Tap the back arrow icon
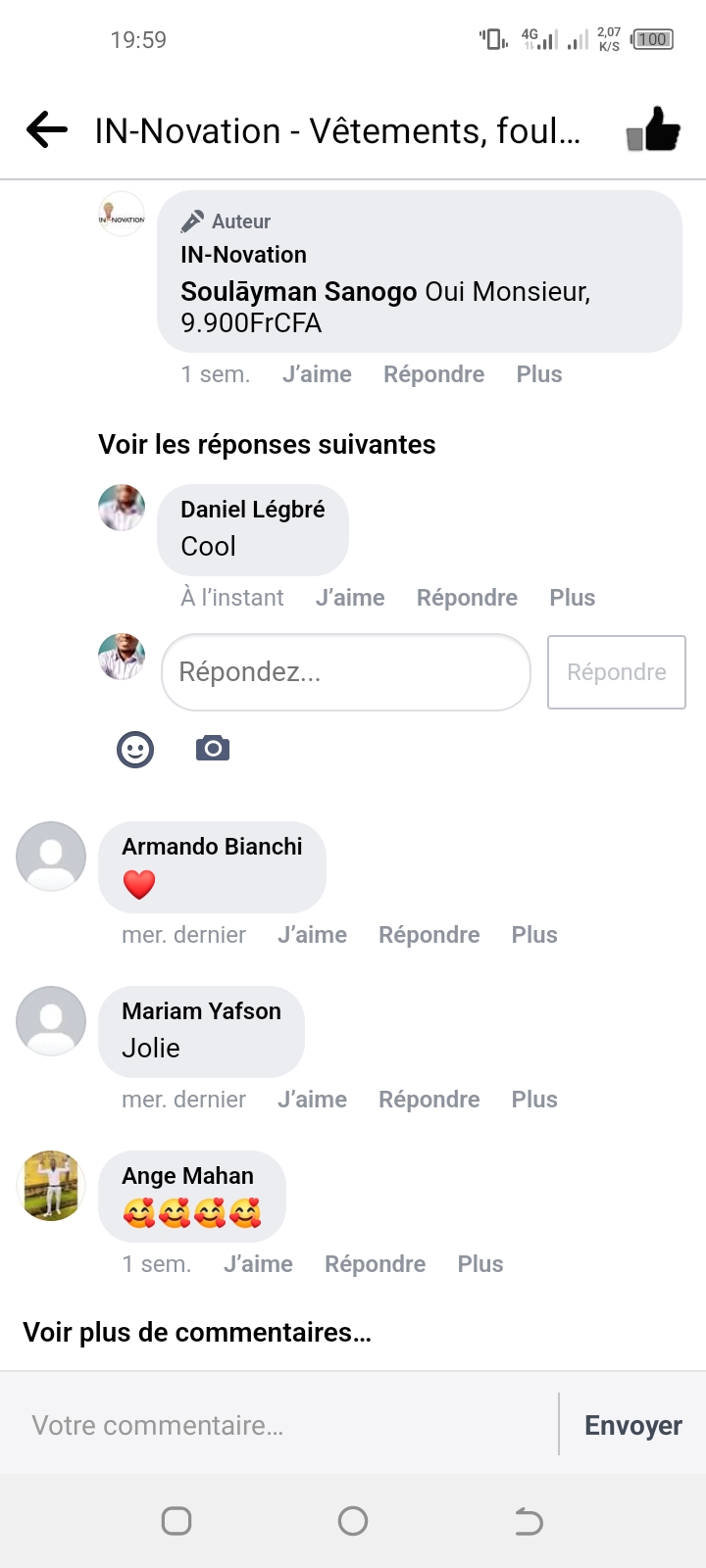The width and height of the screenshot is (706, 1568). (47, 129)
